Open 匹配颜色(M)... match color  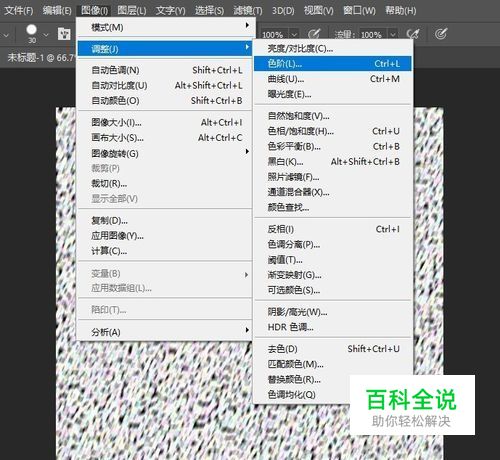coord(333,364)
